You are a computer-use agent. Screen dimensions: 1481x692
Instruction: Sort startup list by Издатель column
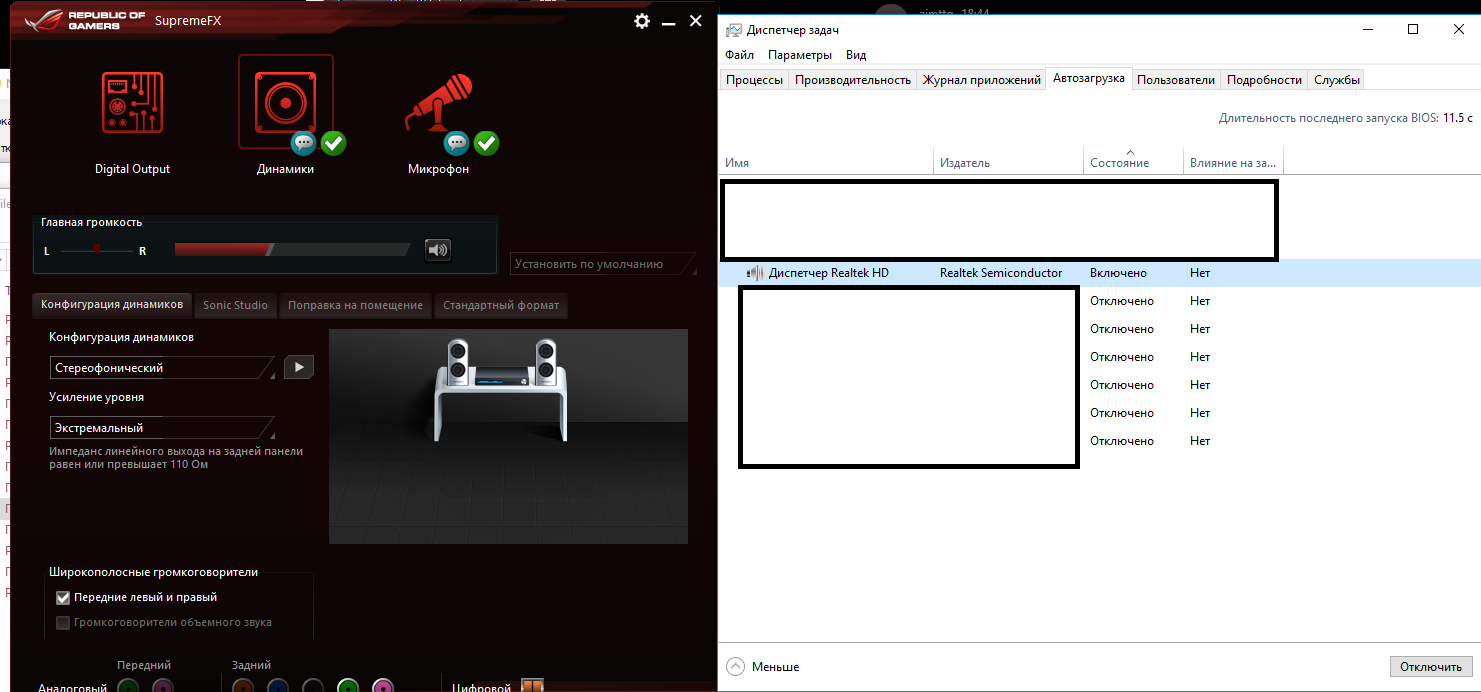click(x=1009, y=162)
